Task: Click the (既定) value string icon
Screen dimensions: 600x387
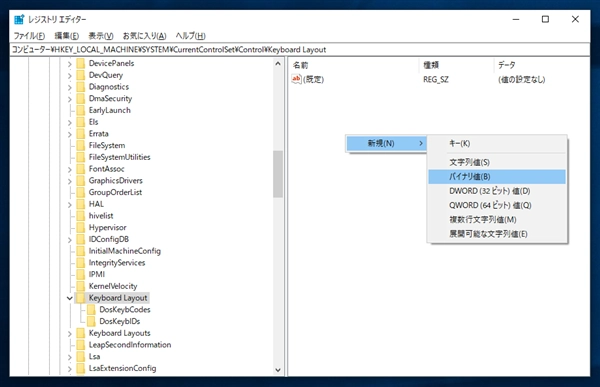Action: (x=296, y=79)
